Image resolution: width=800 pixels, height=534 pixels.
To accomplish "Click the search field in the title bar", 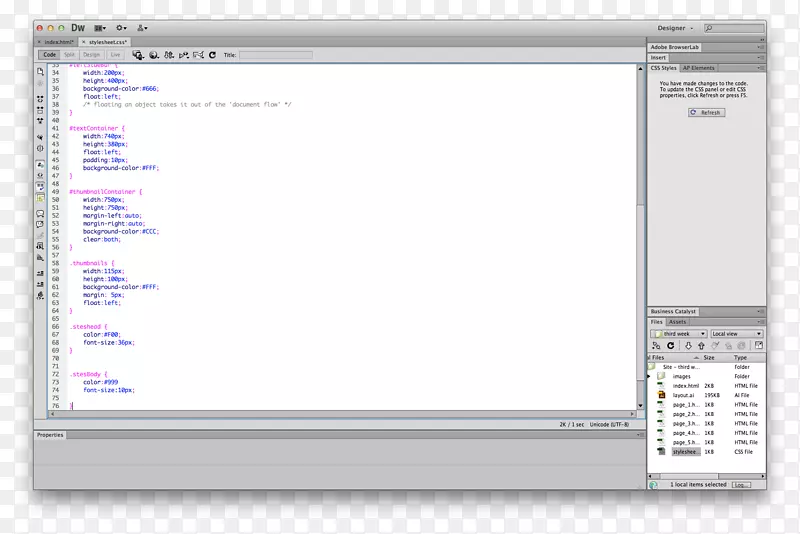I will point(734,28).
